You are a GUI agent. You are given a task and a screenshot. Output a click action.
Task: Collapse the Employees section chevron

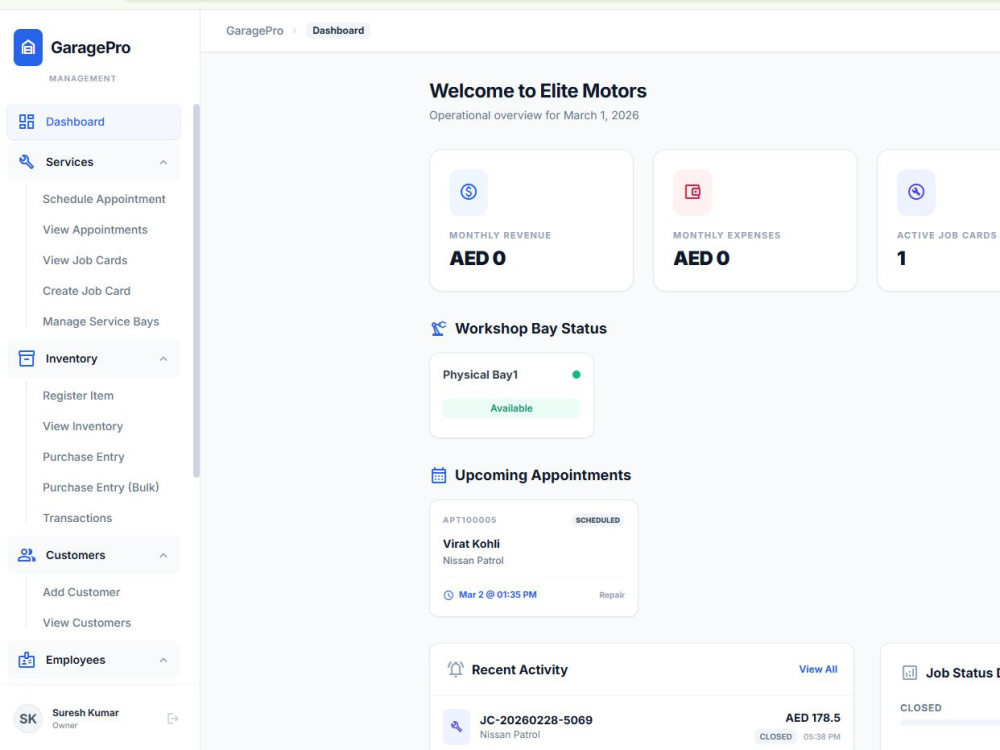pos(163,659)
